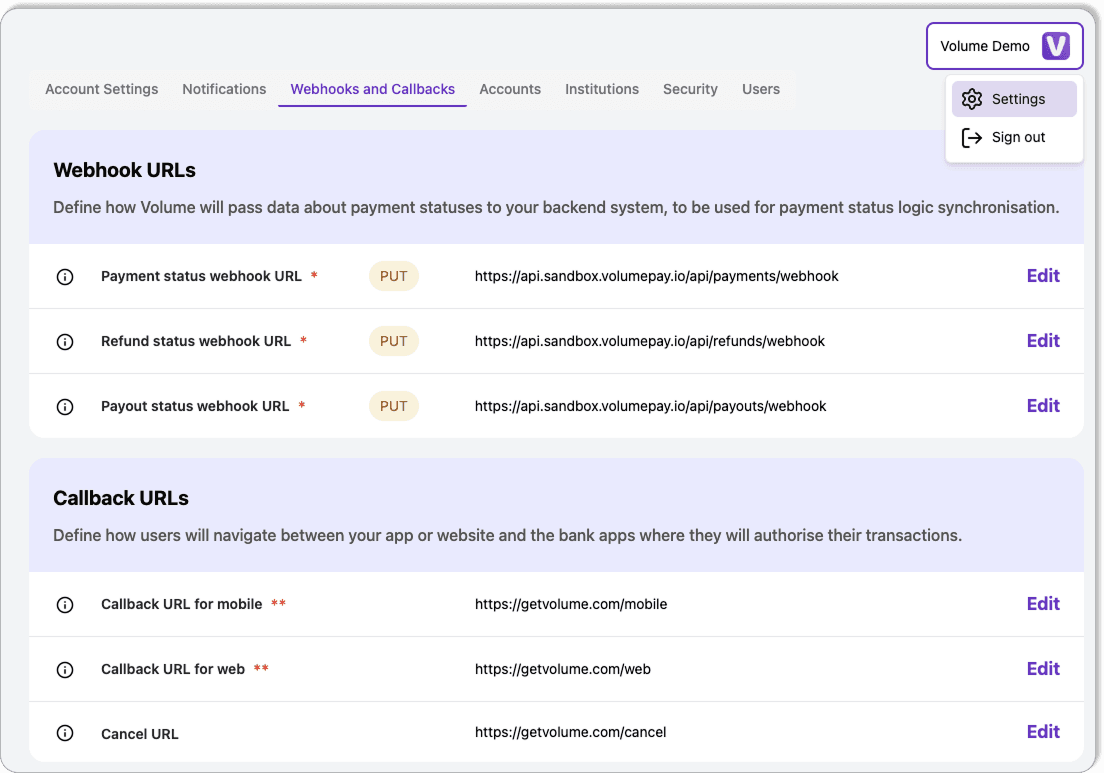The width and height of the screenshot is (1104, 773).
Task: Click the Settings gear icon in dropdown
Action: point(972,99)
